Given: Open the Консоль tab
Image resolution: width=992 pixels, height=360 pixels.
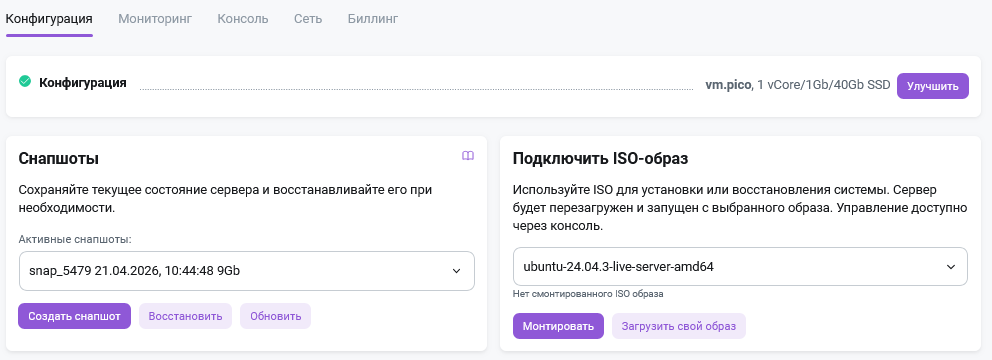Looking at the screenshot, I should pos(243,18).
